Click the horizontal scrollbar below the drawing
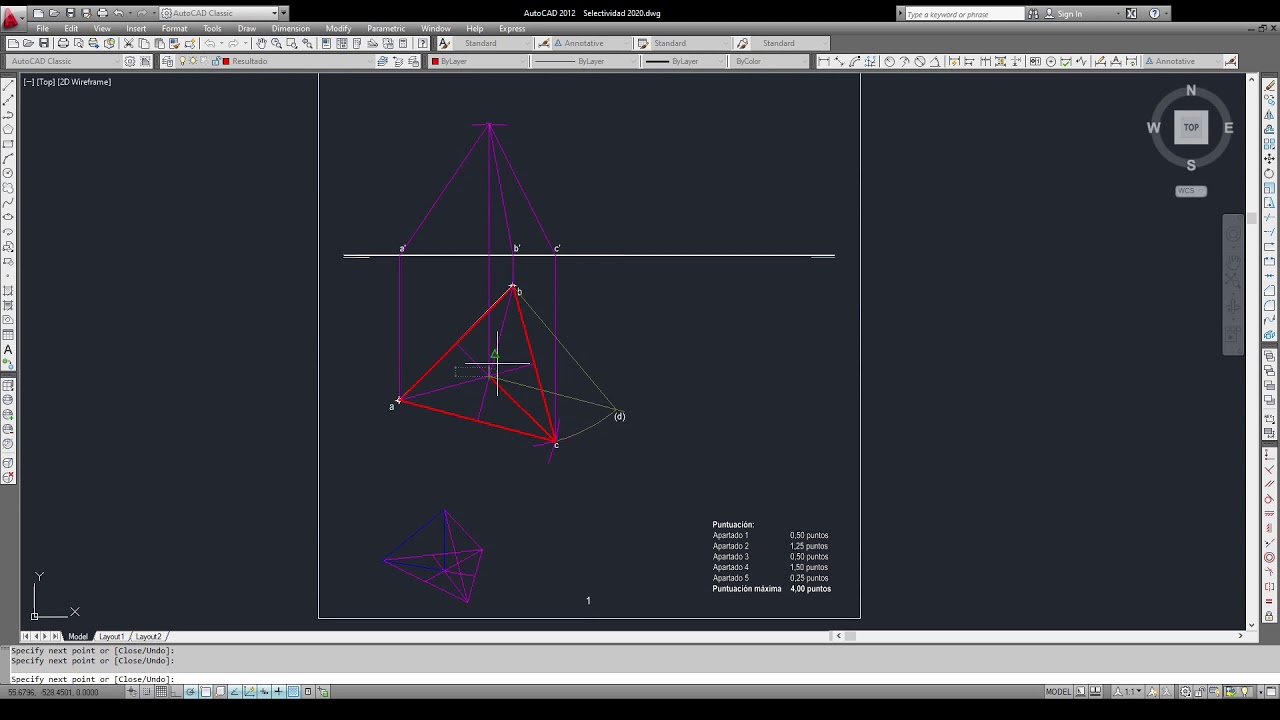 click(1040, 636)
